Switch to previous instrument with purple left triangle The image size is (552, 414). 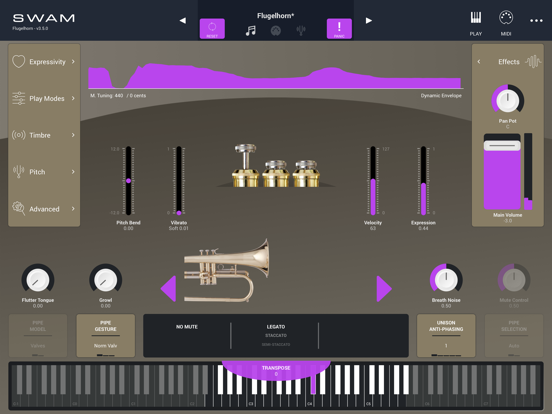[168, 289]
